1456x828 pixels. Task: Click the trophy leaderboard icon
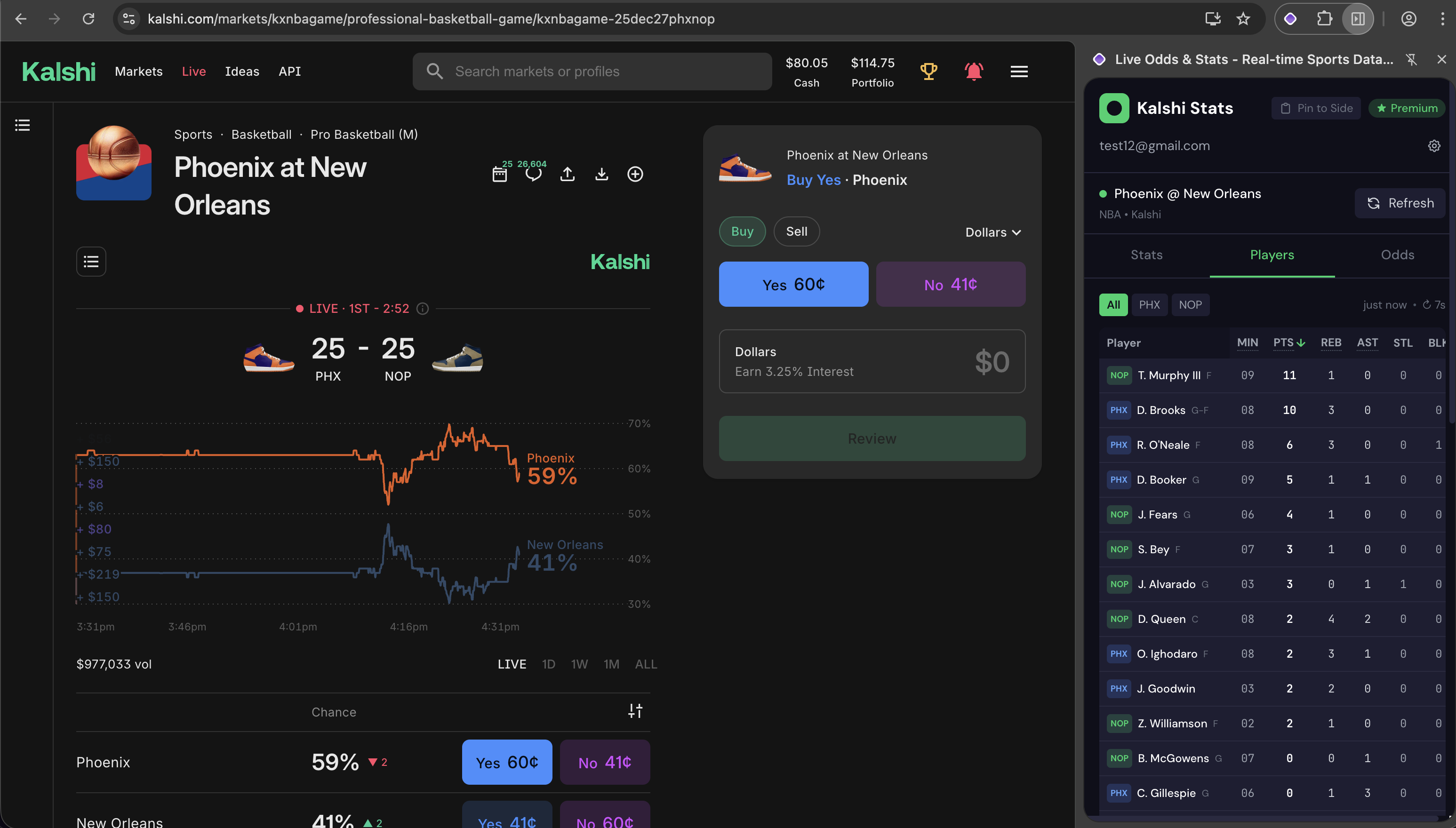[x=928, y=71]
